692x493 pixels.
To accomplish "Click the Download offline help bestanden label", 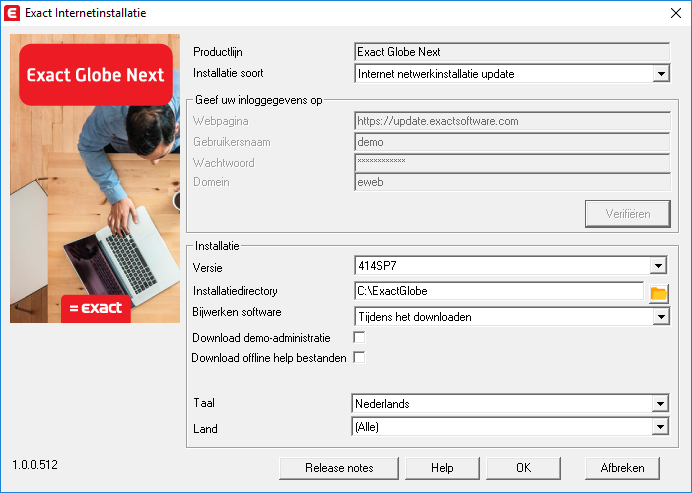I will point(269,358).
